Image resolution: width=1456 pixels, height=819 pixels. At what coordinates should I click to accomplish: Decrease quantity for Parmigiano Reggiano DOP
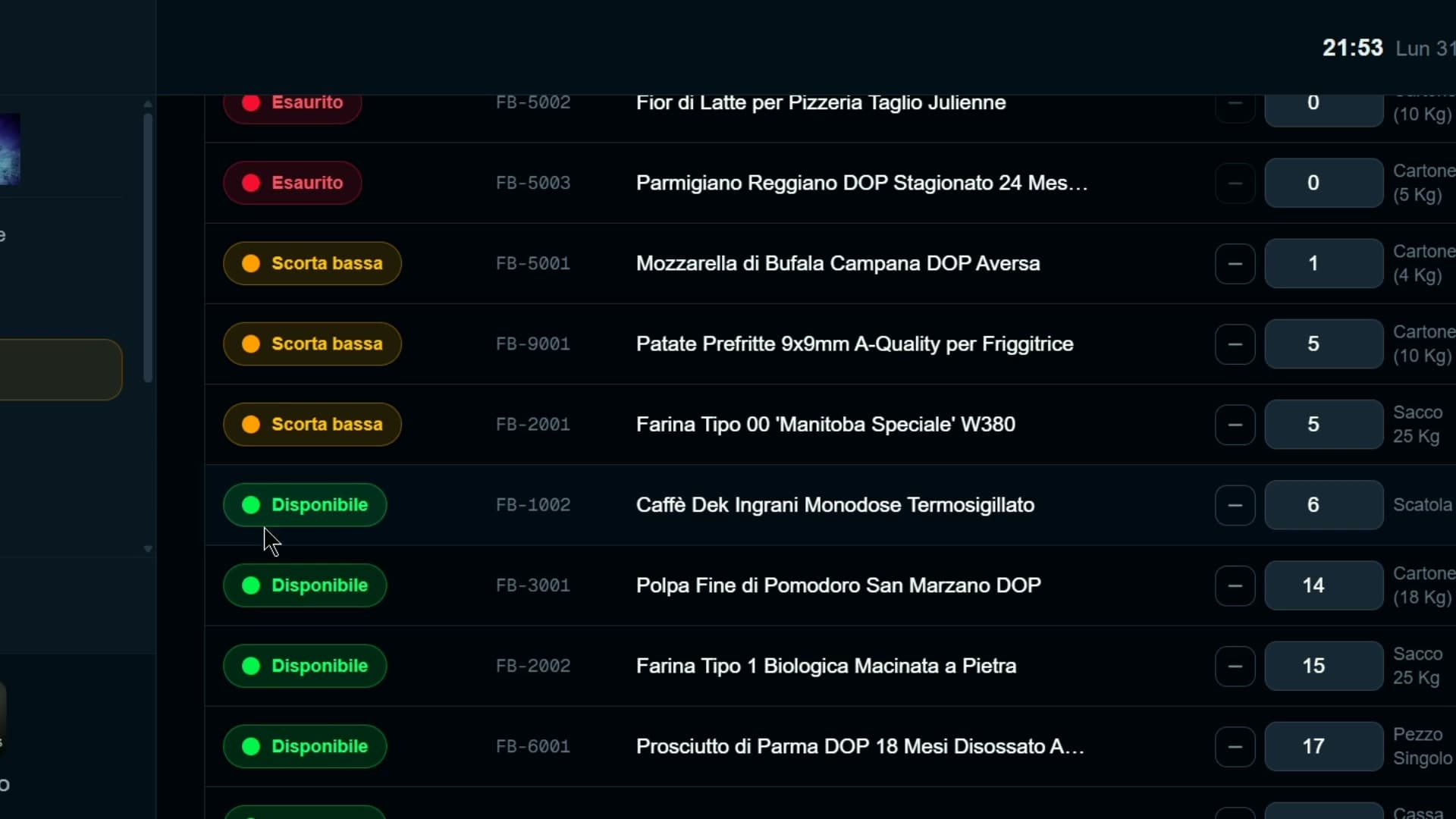[x=1235, y=183]
